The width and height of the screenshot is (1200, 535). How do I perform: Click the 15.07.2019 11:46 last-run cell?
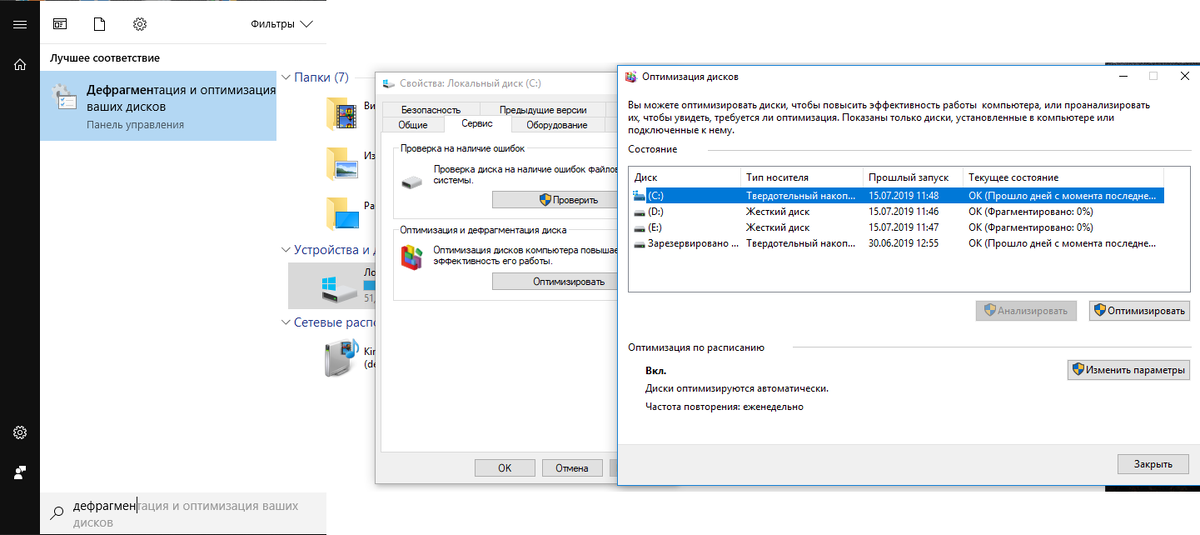point(905,212)
